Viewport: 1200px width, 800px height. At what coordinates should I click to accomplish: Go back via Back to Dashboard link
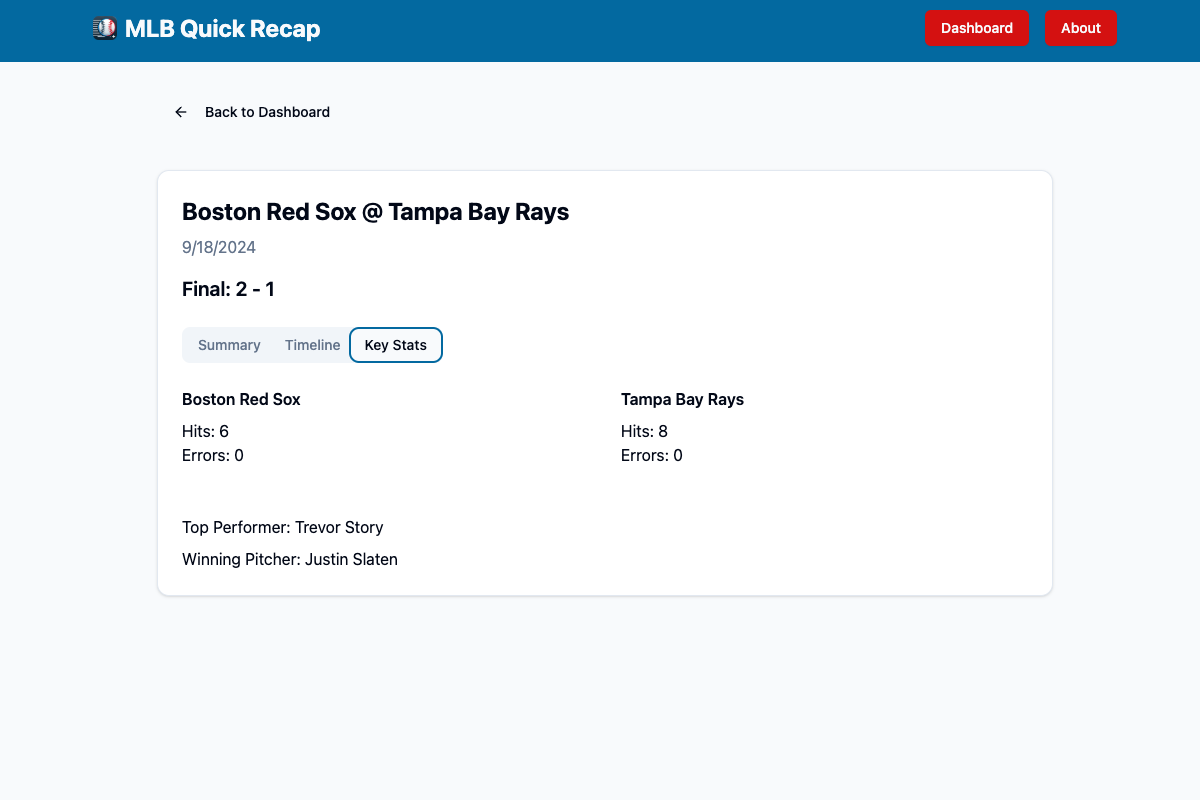click(x=251, y=112)
